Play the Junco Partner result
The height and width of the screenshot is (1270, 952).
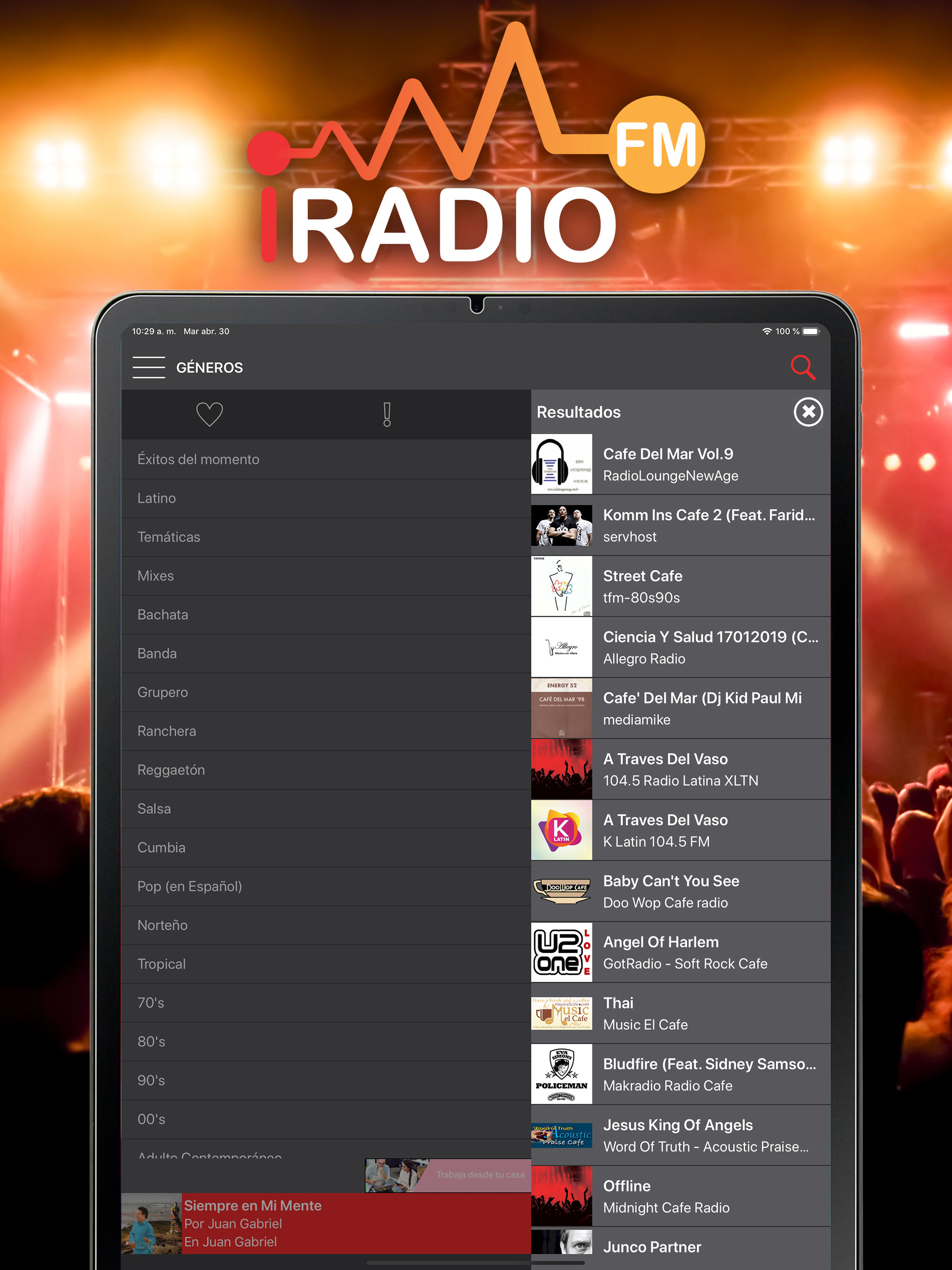coord(681,1248)
